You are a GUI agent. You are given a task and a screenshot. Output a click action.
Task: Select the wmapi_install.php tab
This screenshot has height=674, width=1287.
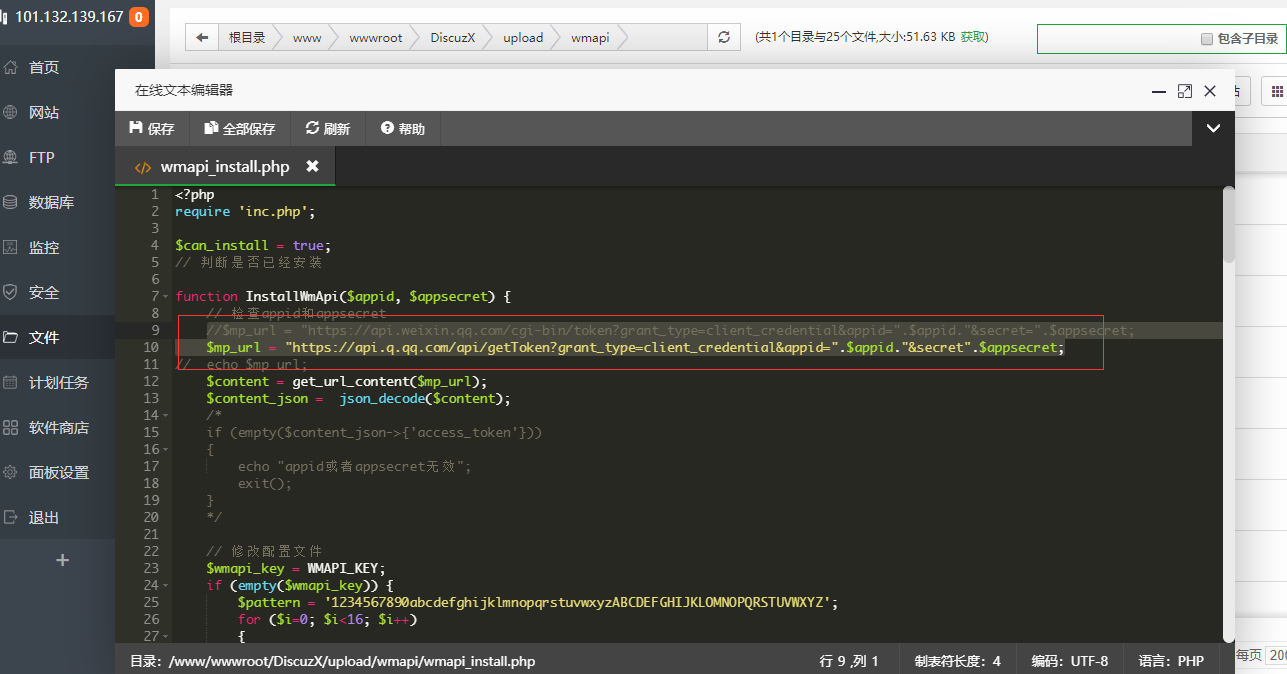coord(225,166)
